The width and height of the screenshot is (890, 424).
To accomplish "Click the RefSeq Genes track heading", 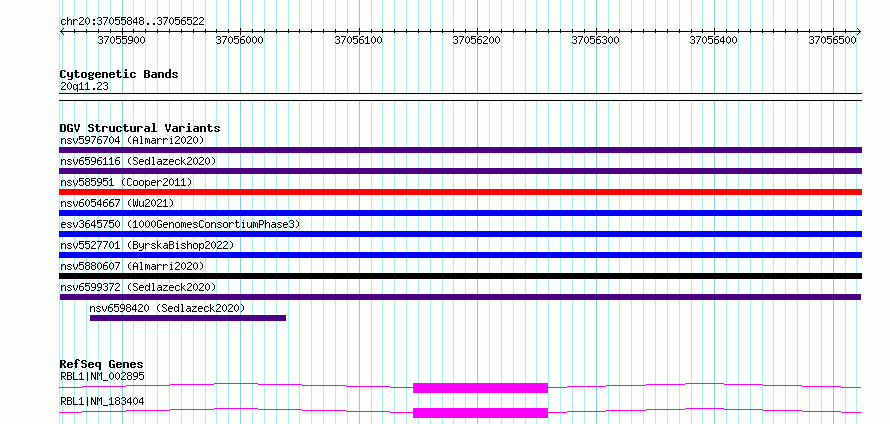I will coord(101,364).
